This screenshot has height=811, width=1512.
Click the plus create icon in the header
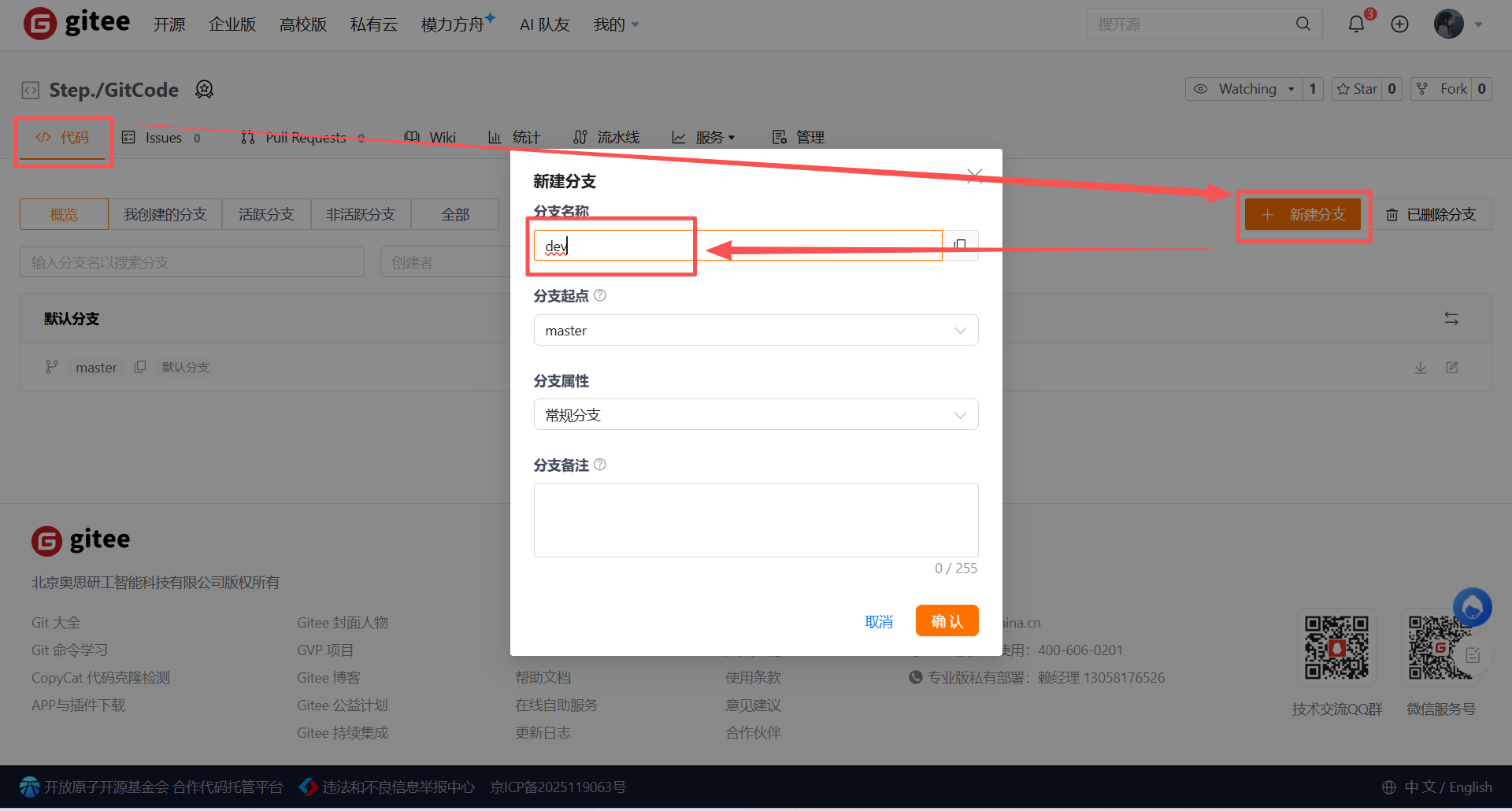pyautogui.click(x=1399, y=24)
